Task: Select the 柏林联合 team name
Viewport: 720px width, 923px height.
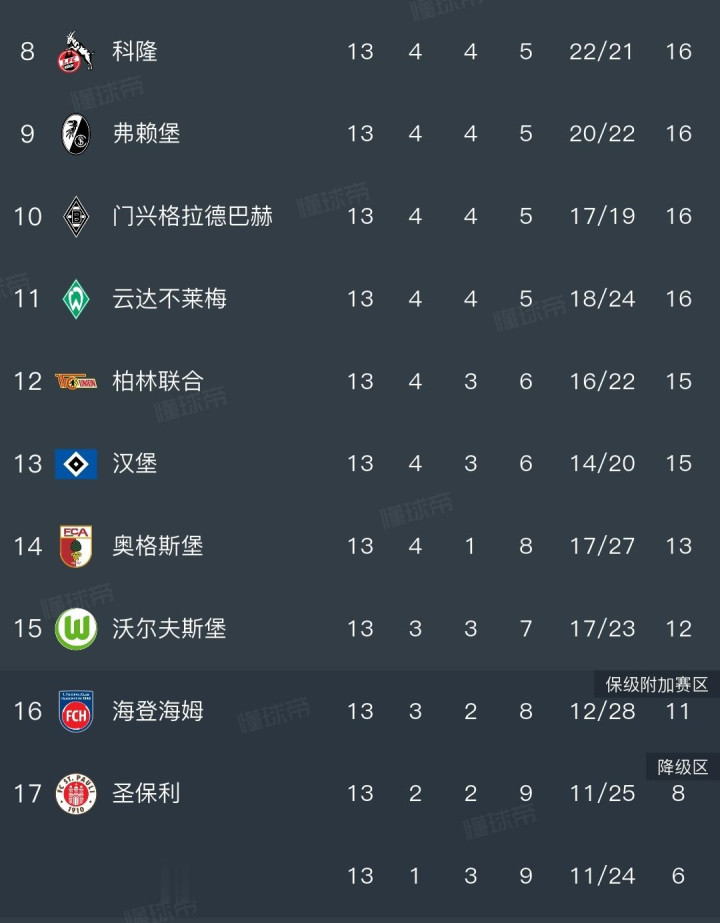Action: pos(158,381)
